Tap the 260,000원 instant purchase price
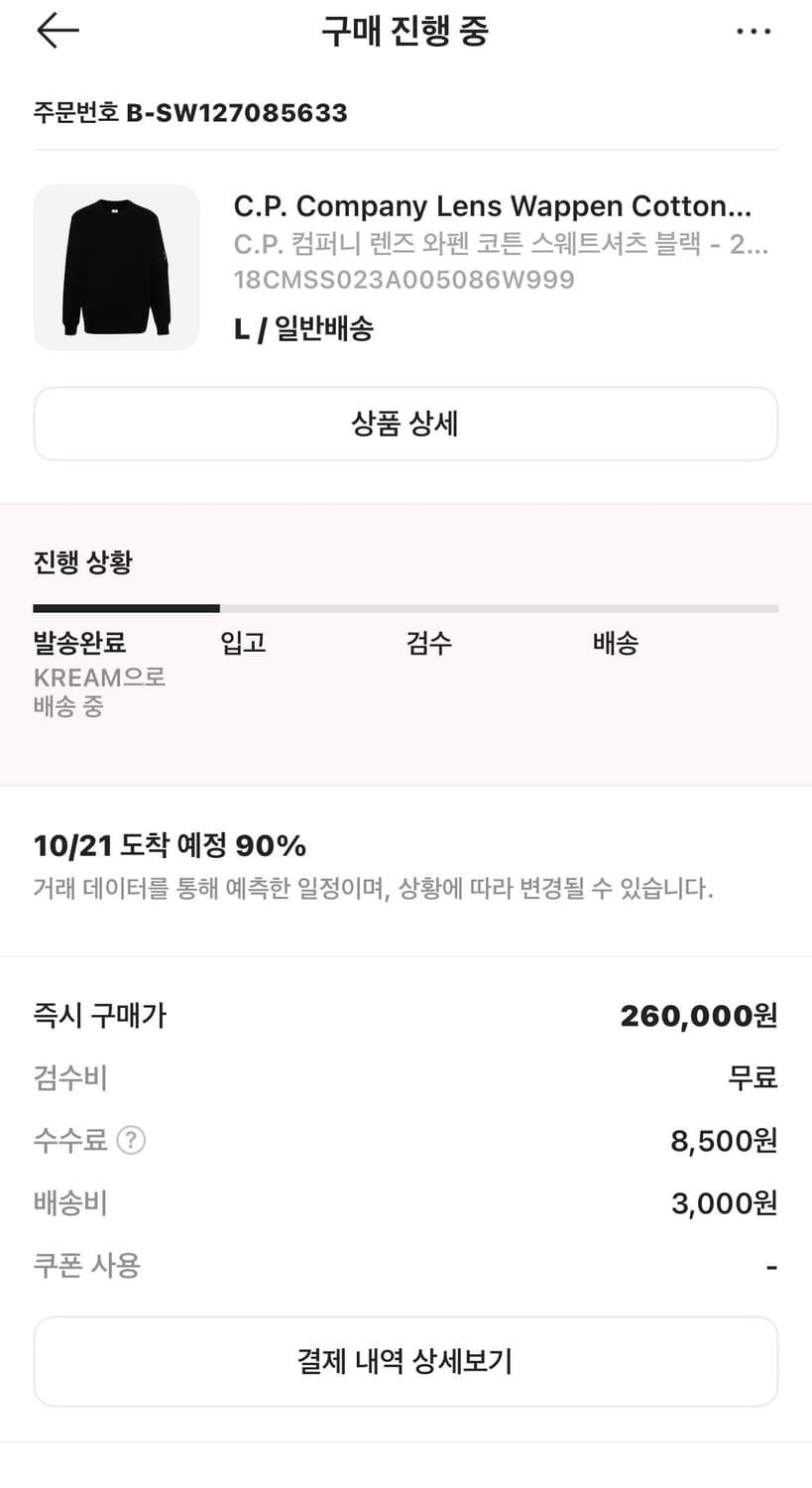Screen dimensions: 812x1488 tap(698, 1016)
